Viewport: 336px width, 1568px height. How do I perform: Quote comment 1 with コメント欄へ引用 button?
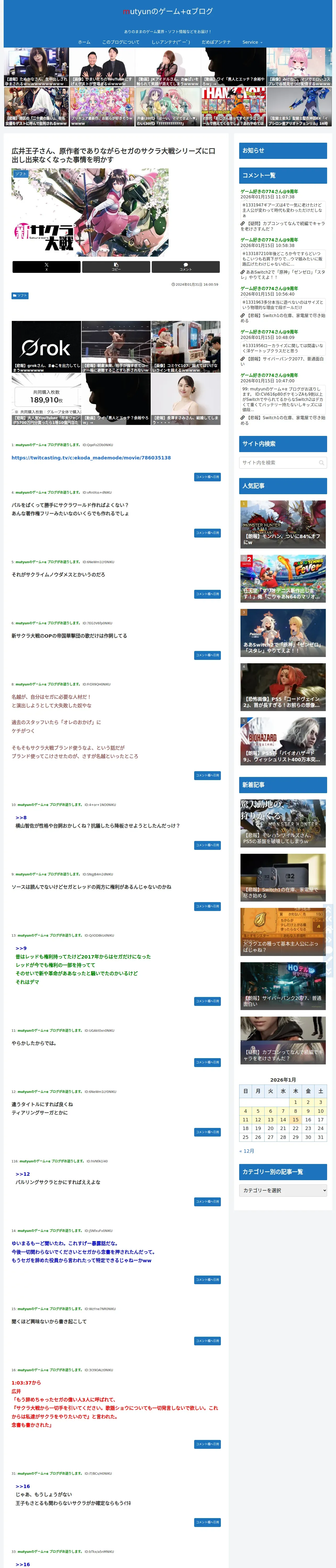(207, 477)
